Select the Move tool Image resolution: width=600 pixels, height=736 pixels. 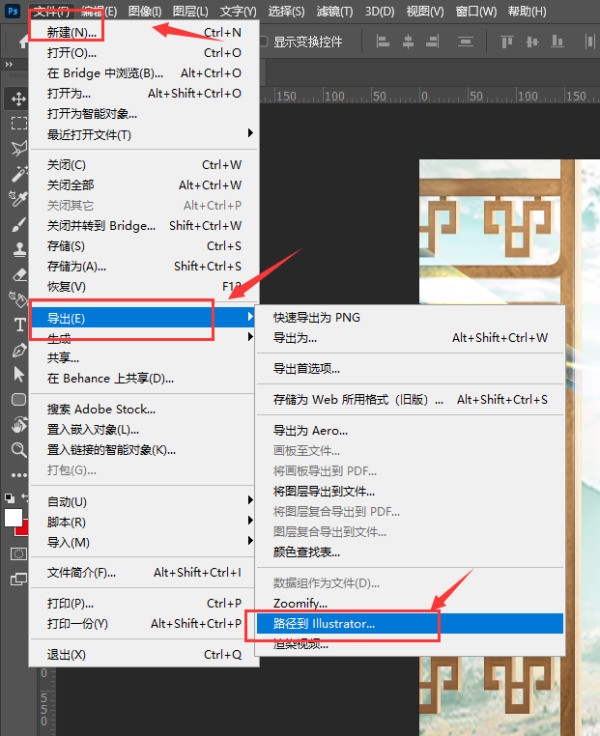click(18, 98)
